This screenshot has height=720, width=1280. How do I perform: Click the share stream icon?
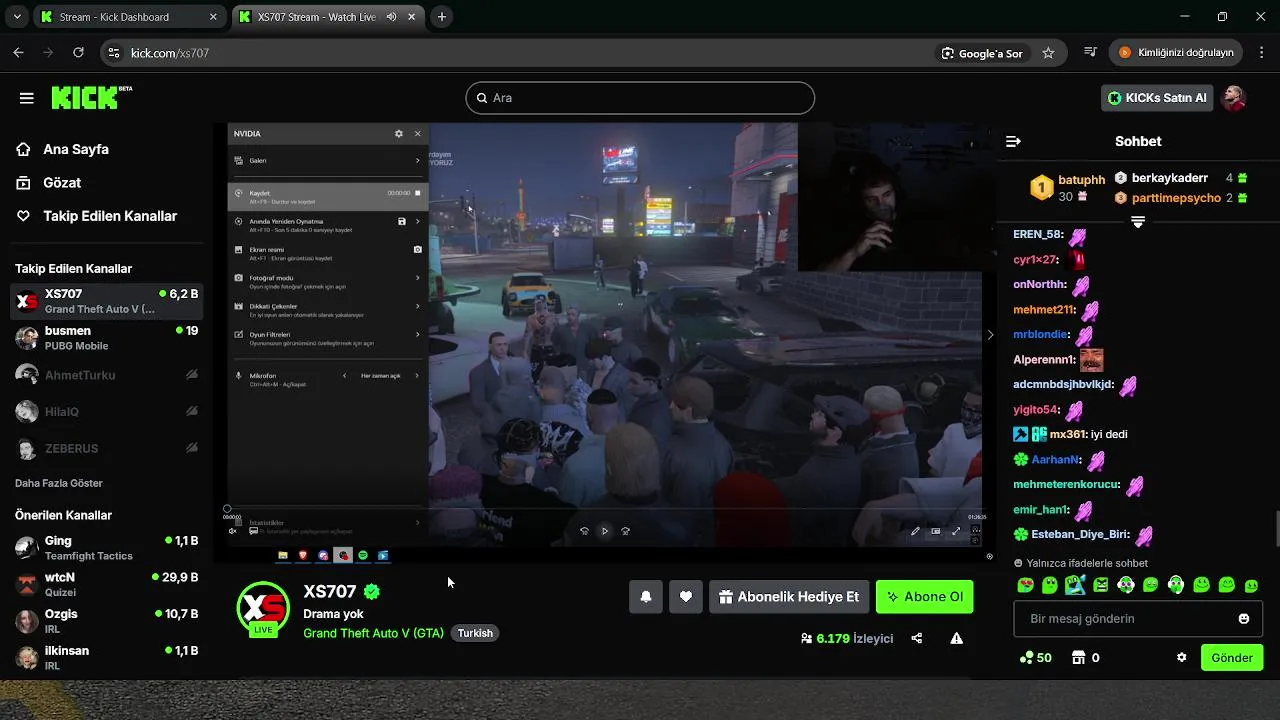click(x=917, y=638)
